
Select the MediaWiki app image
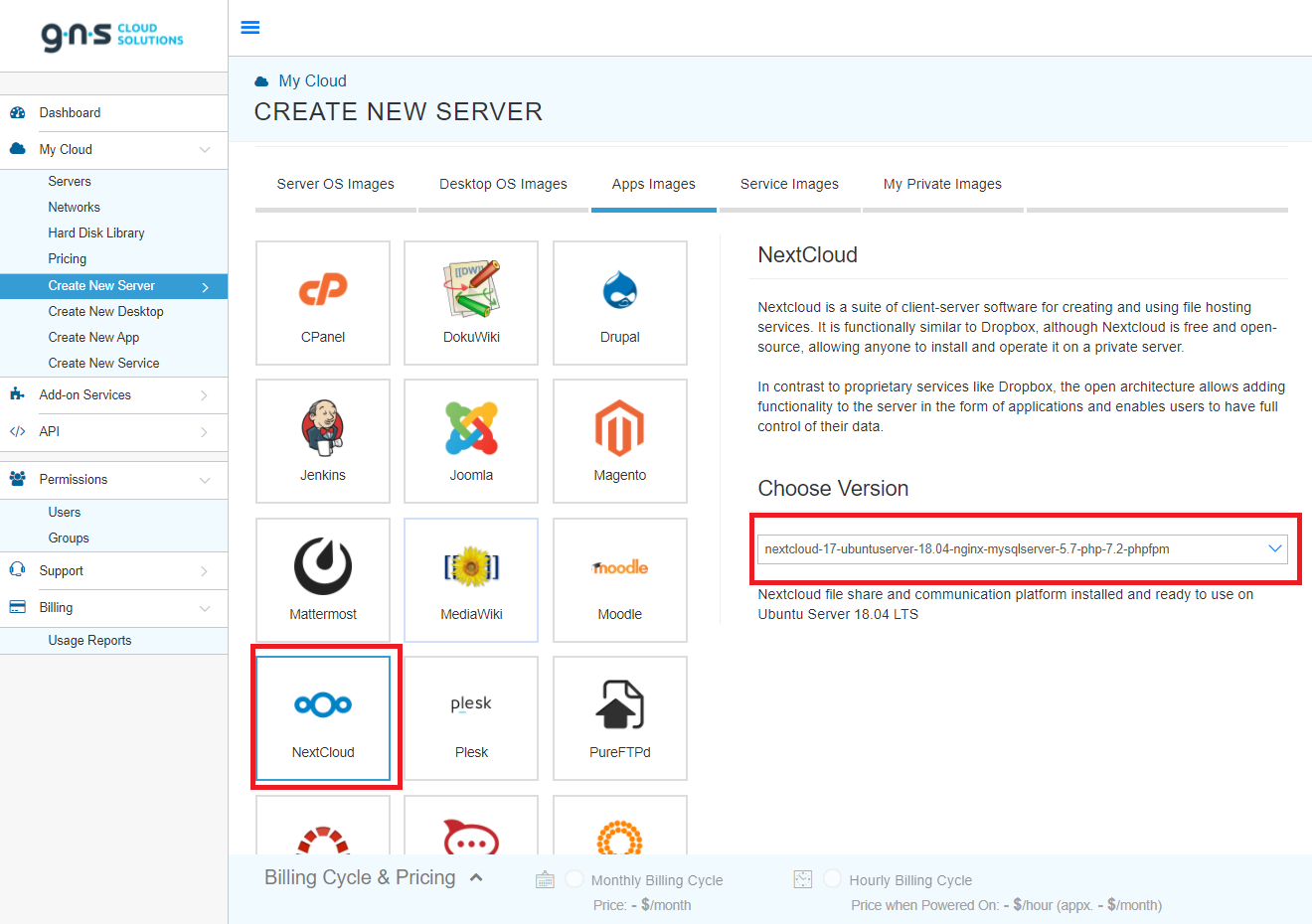(471, 580)
